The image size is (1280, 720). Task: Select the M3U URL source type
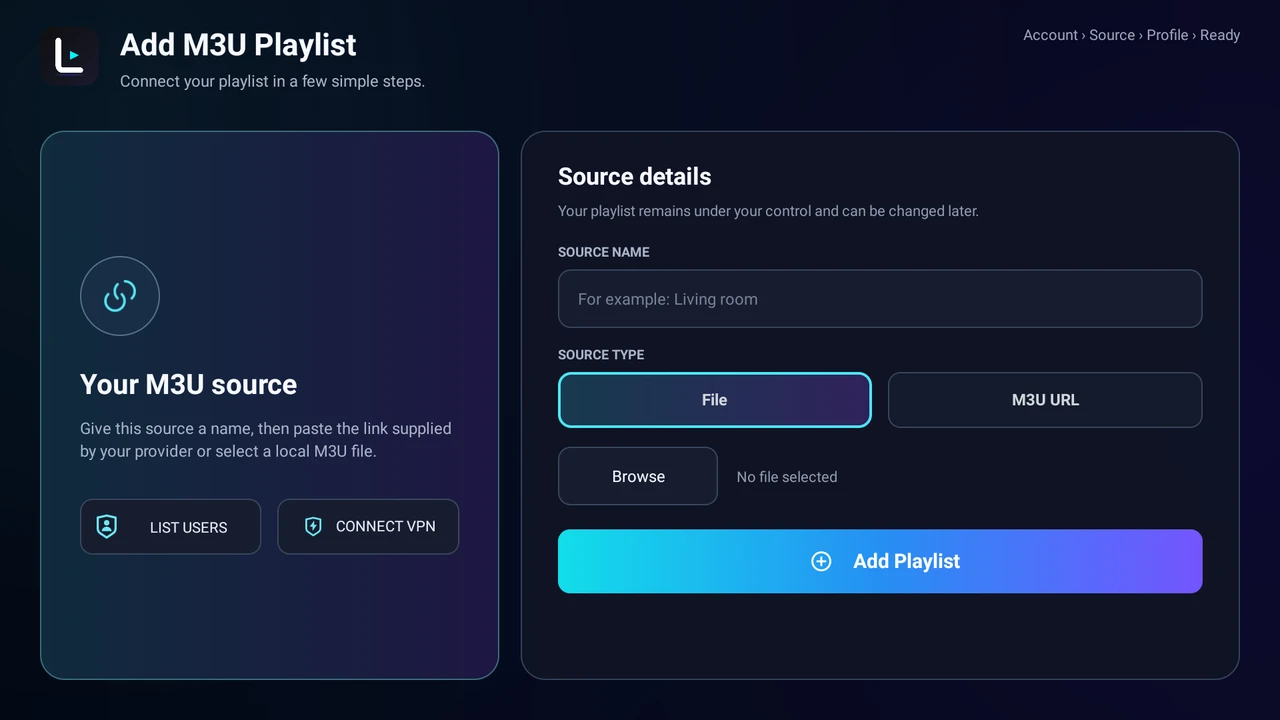click(x=1045, y=400)
